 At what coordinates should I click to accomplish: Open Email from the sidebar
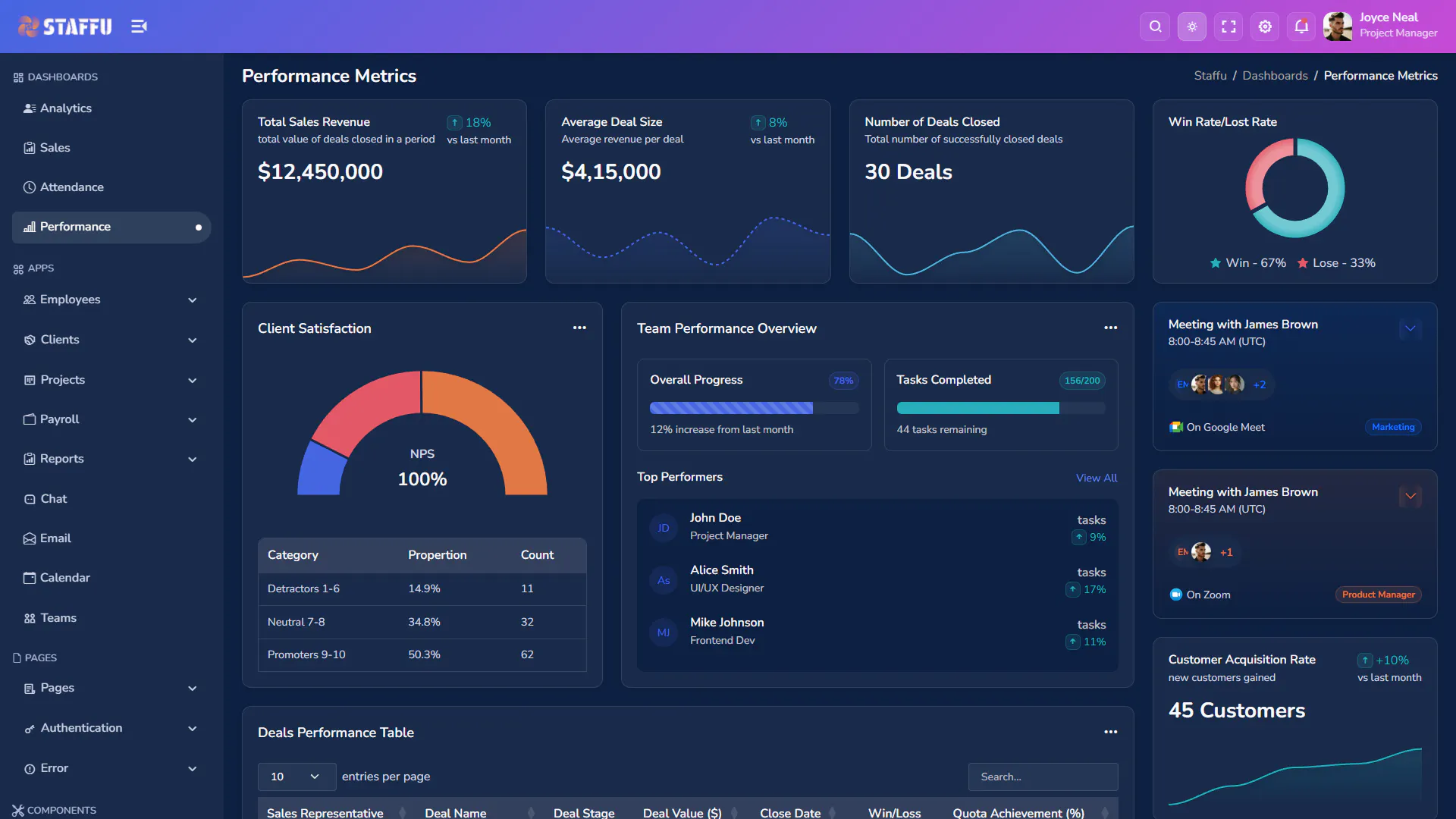(x=55, y=538)
